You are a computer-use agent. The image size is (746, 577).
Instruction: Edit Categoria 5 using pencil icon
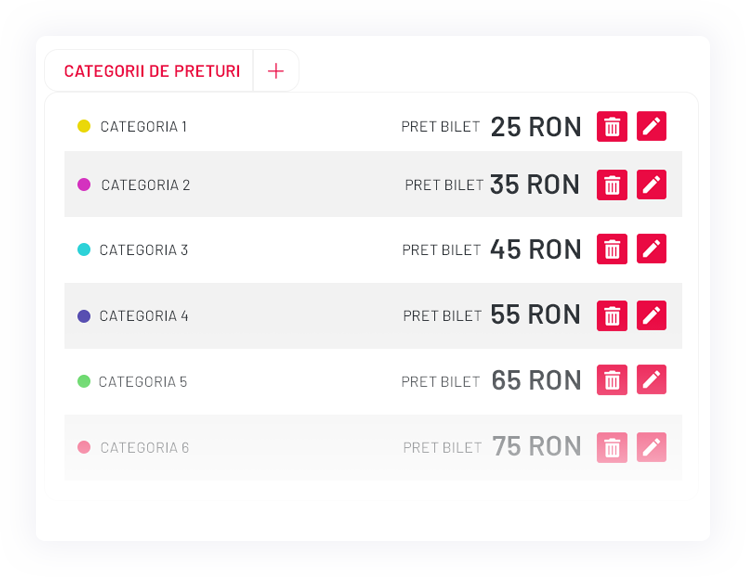(x=651, y=380)
